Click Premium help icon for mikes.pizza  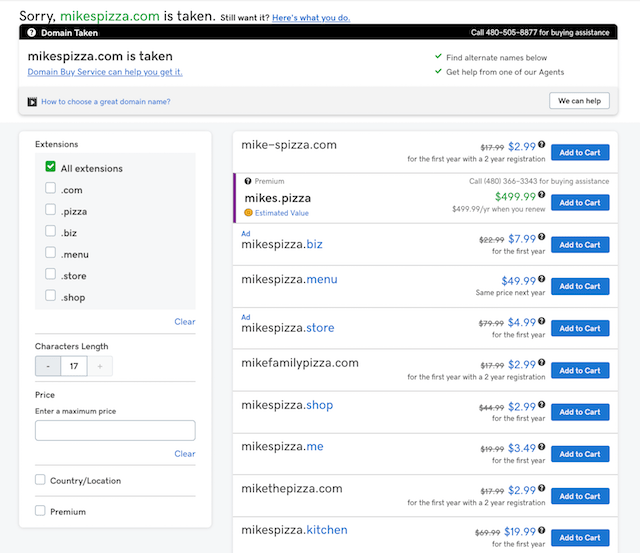248,182
